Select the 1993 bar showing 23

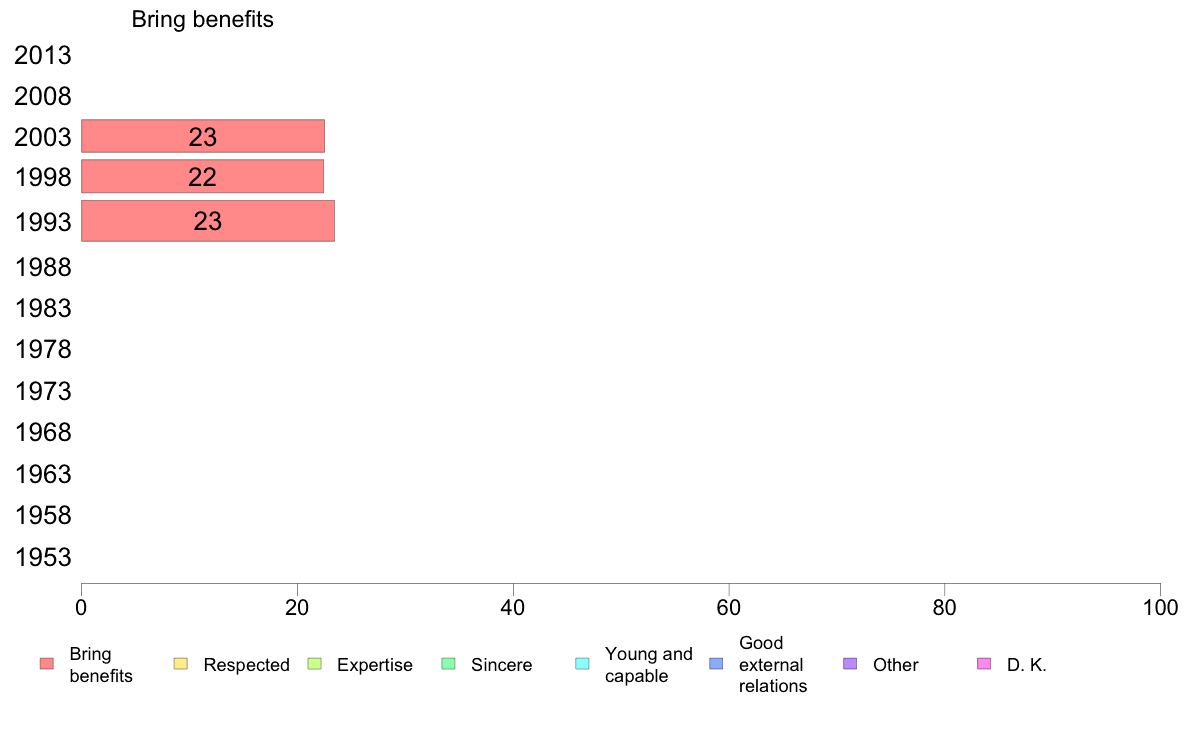click(x=208, y=221)
